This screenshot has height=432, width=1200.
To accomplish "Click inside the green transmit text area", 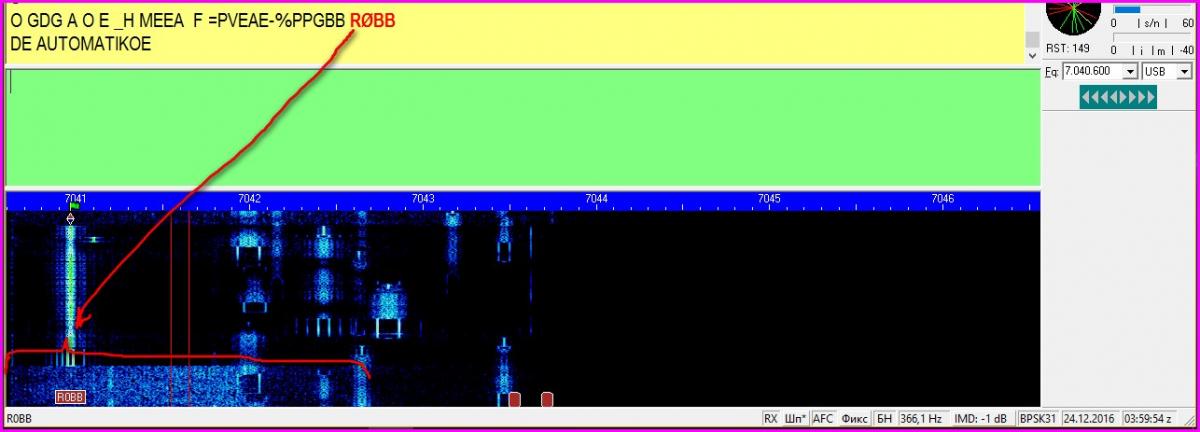I will [520, 125].
